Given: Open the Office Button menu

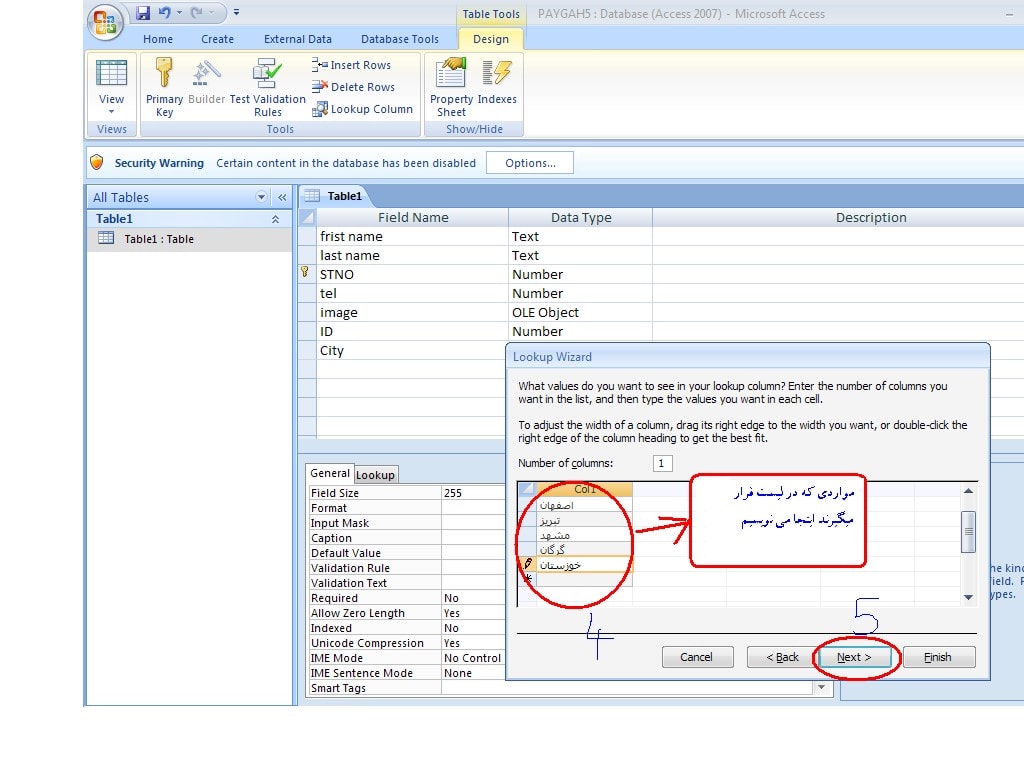Looking at the screenshot, I should coord(105,22).
